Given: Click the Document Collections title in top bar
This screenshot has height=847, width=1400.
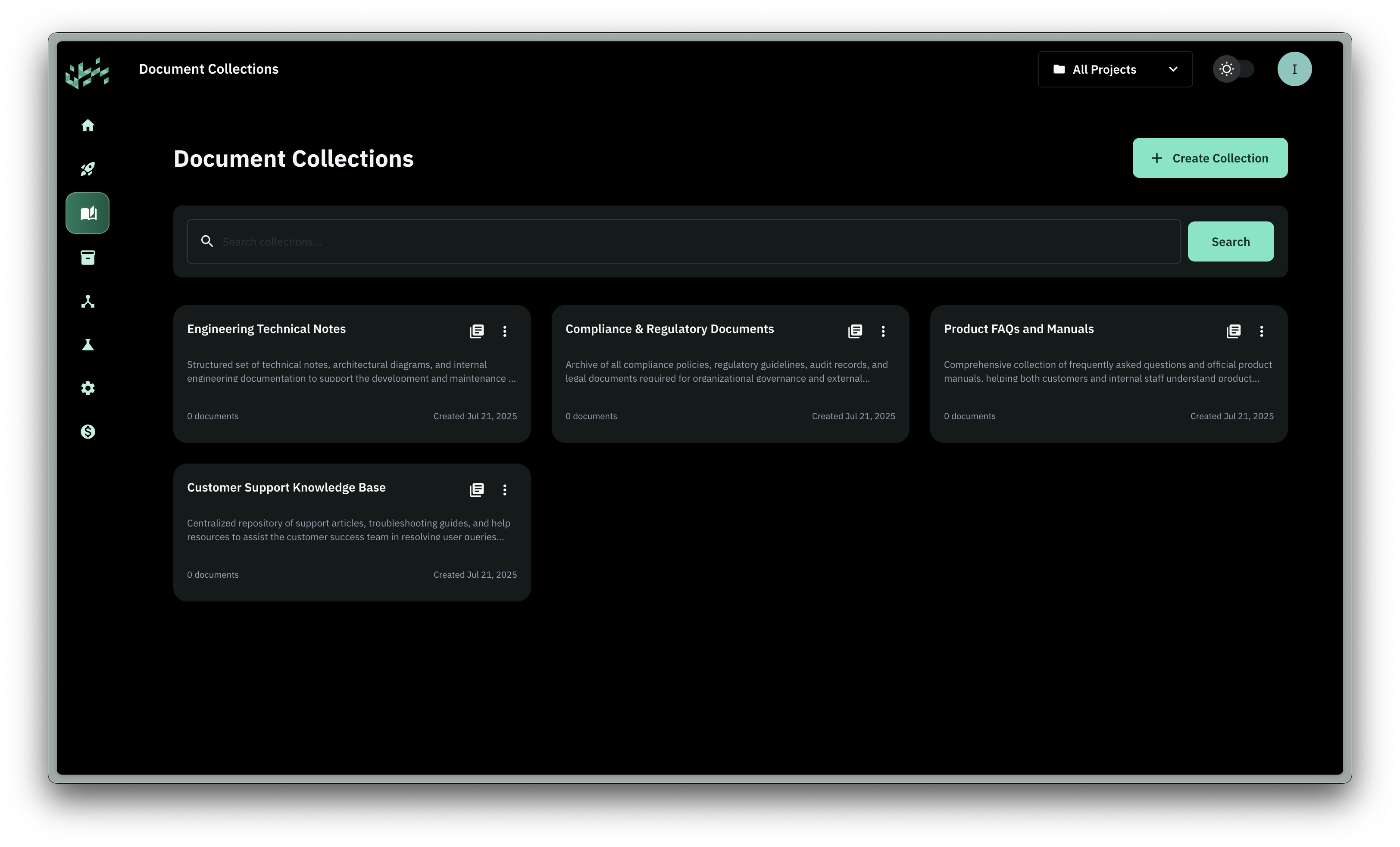Looking at the screenshot, I should click(209, 69).
